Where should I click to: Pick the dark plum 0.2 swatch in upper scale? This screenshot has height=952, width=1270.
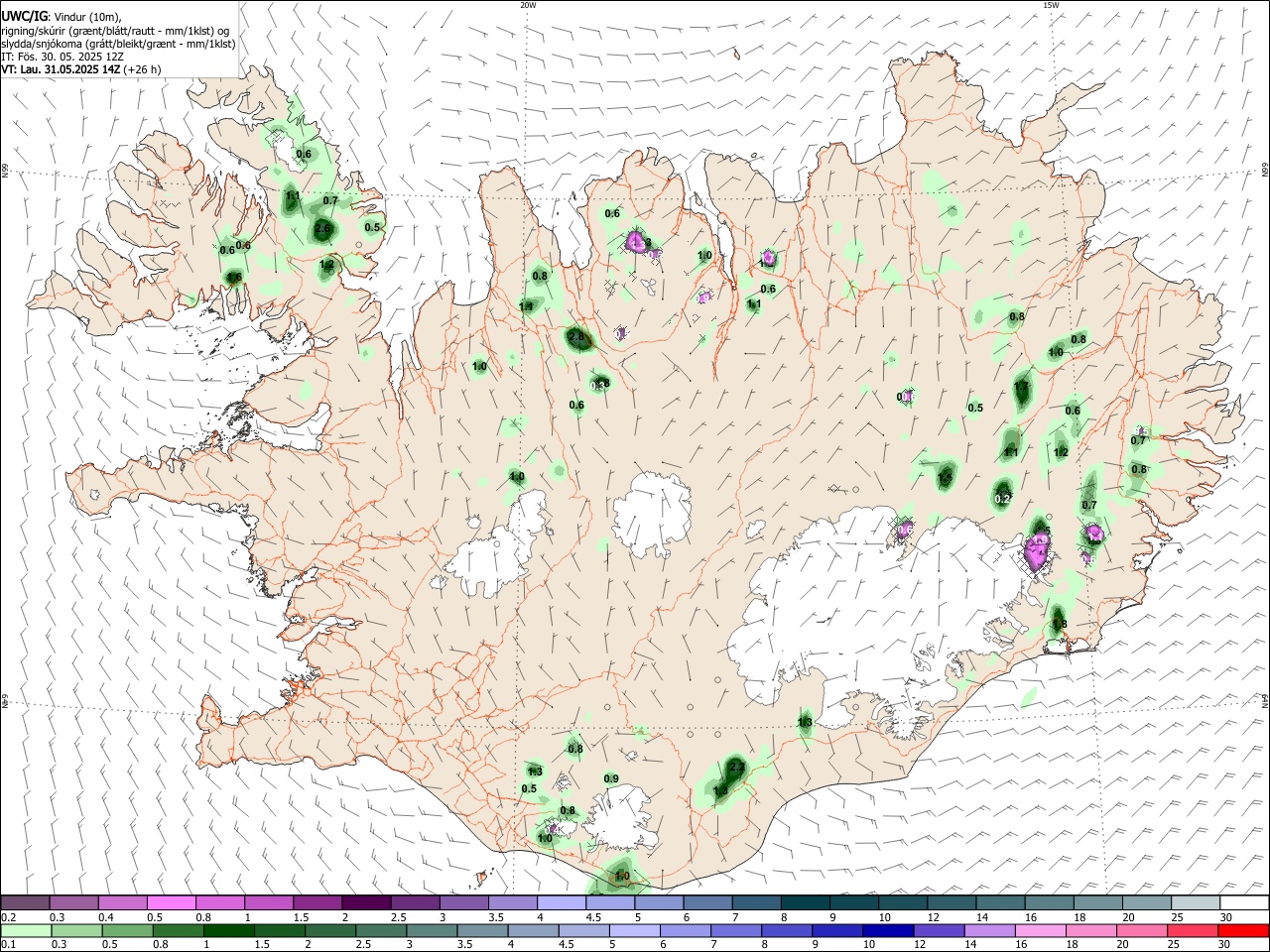[x=25, y=902]
